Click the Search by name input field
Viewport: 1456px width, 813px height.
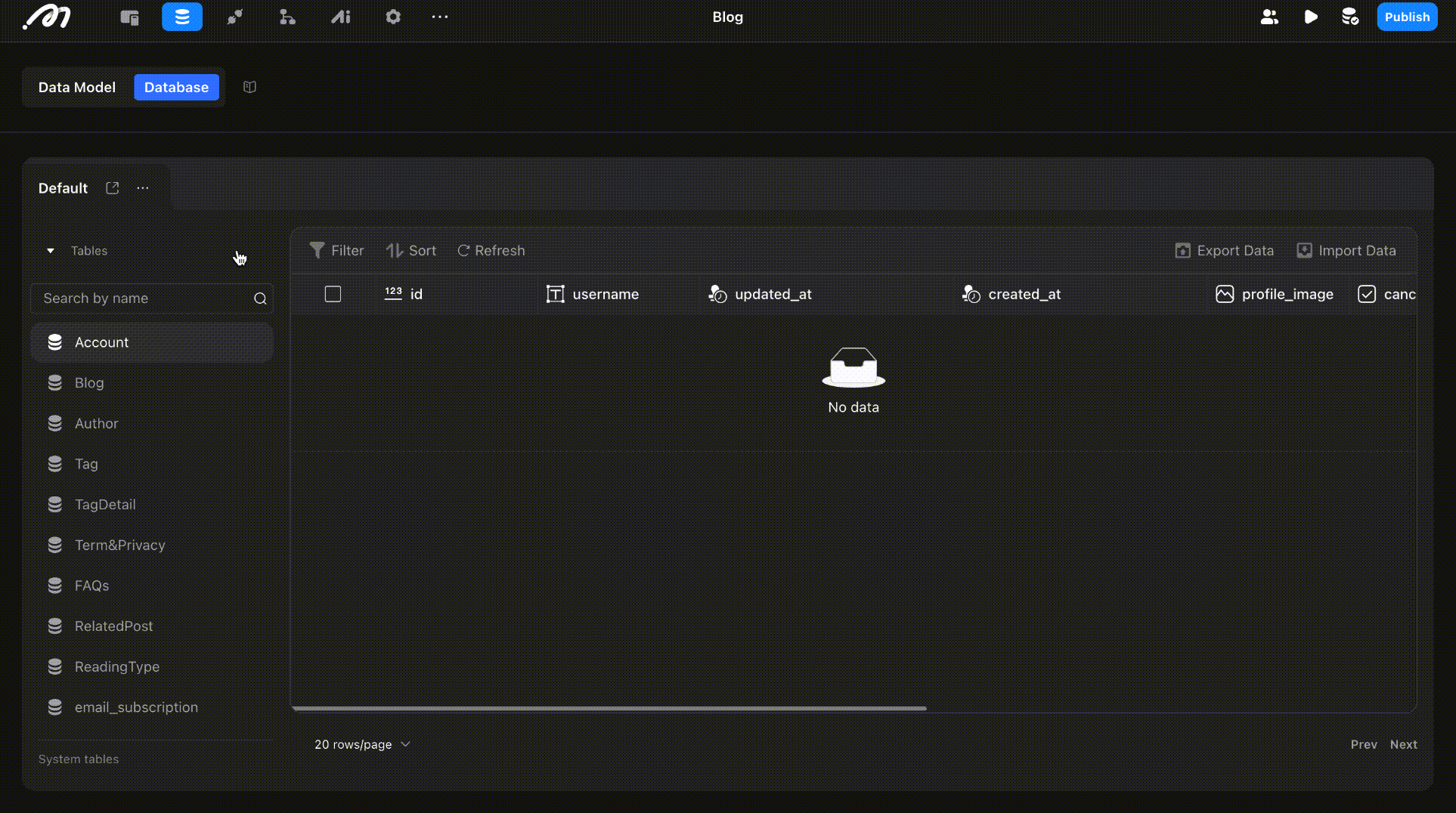click(144, 298)
